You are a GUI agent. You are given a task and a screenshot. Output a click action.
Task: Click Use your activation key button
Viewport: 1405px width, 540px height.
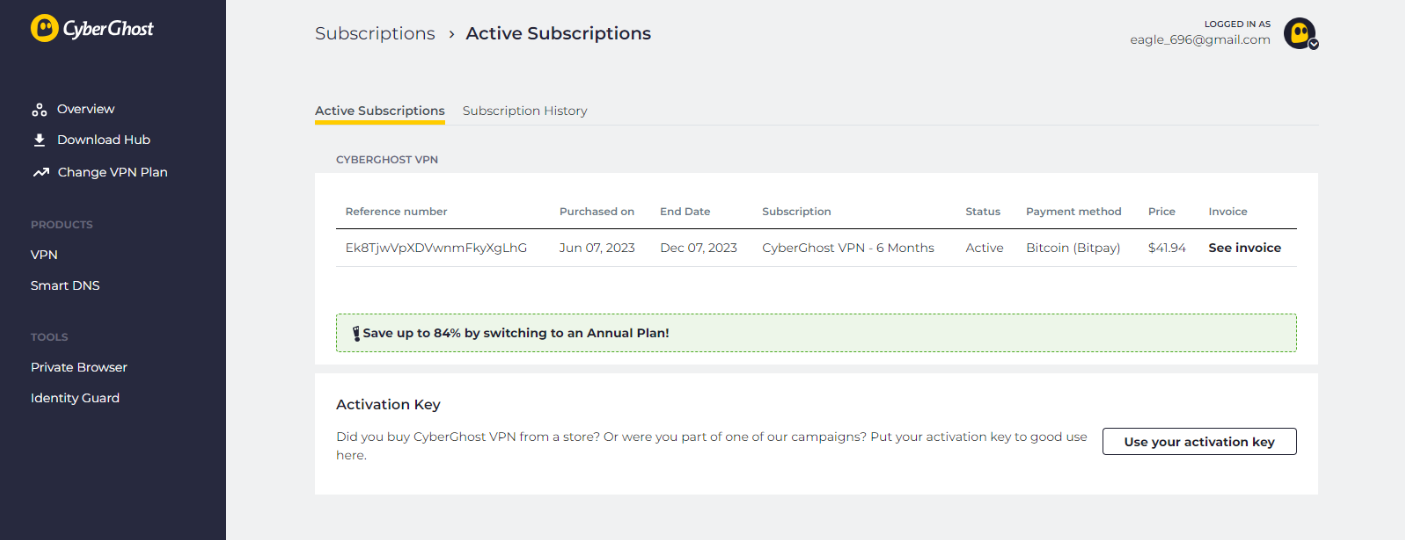[x=1199, y=442]
